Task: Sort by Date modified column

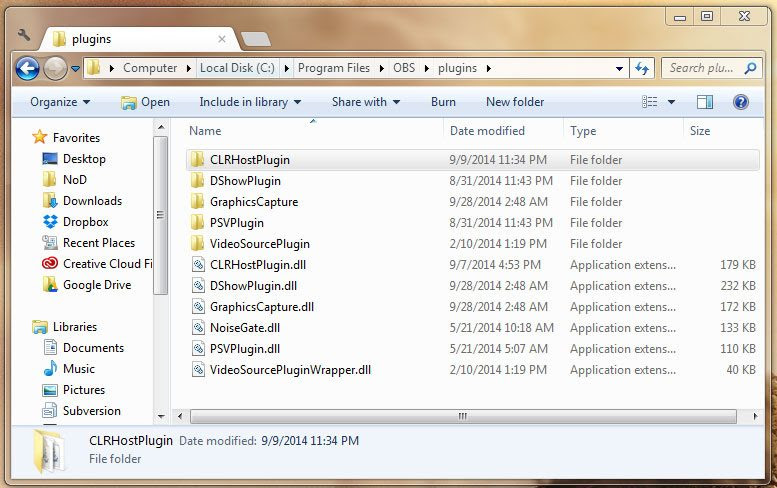Action: pos(487,131)
